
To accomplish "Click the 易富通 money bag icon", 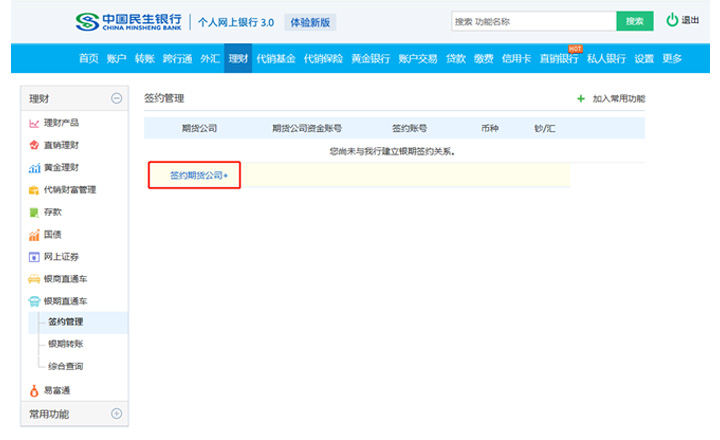I will pos(34,390).
